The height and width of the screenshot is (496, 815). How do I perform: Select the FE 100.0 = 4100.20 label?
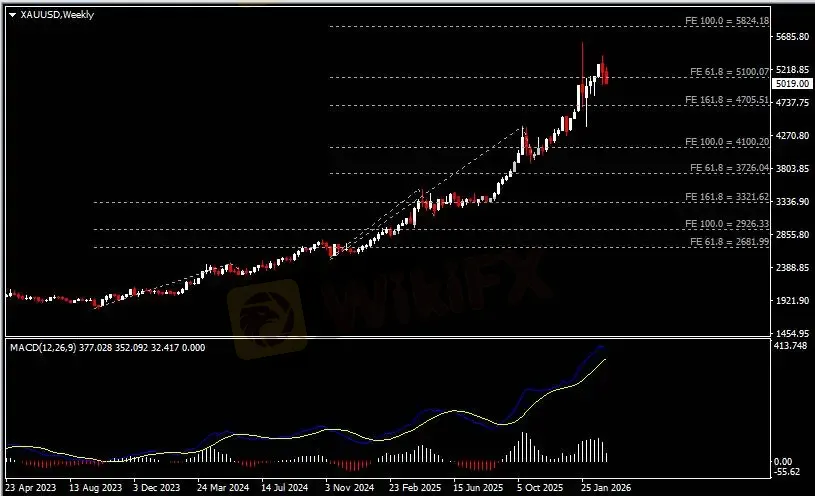click(727, 141)
